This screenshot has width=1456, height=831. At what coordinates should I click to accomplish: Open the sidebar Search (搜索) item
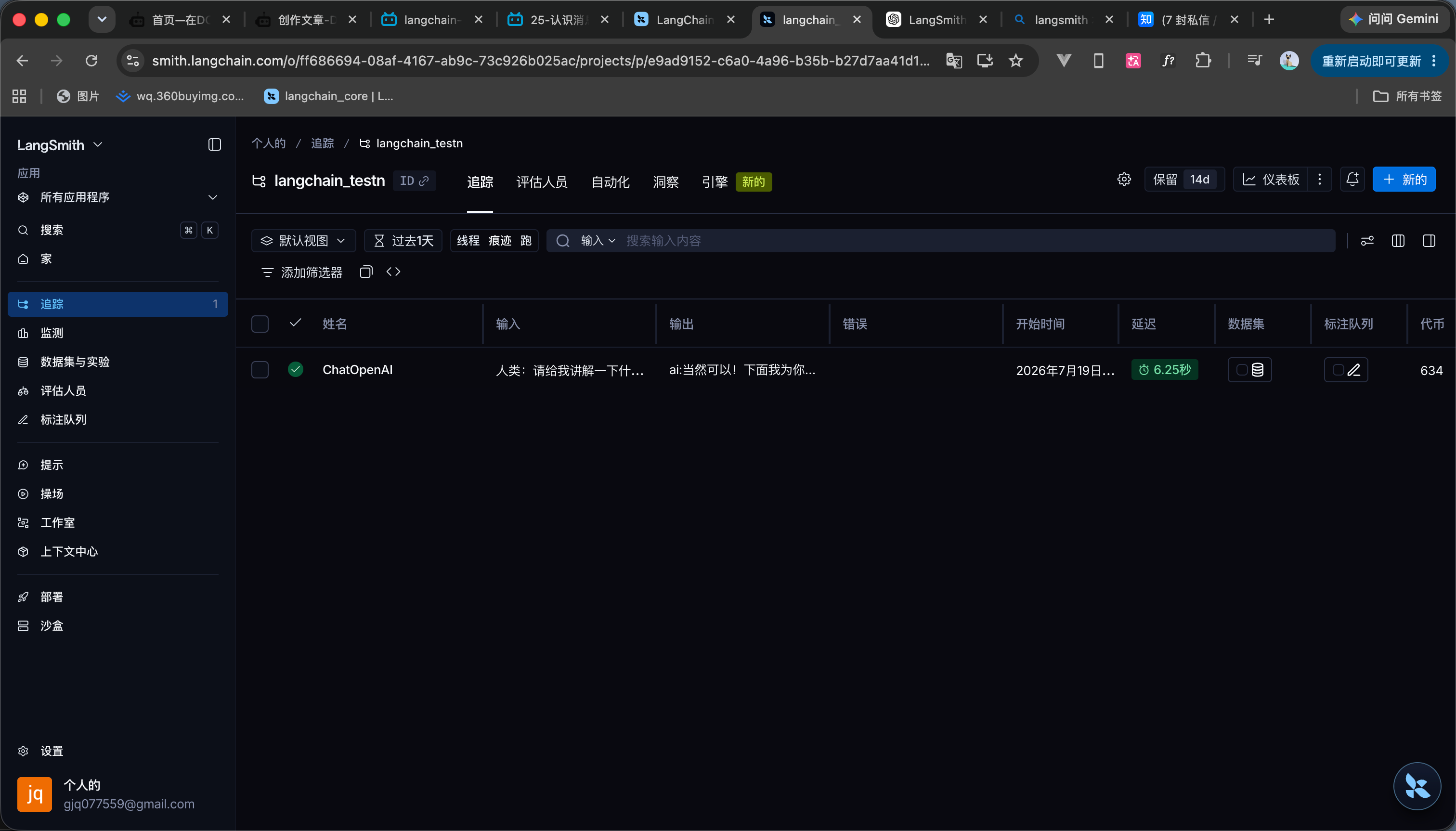[117, 230]
